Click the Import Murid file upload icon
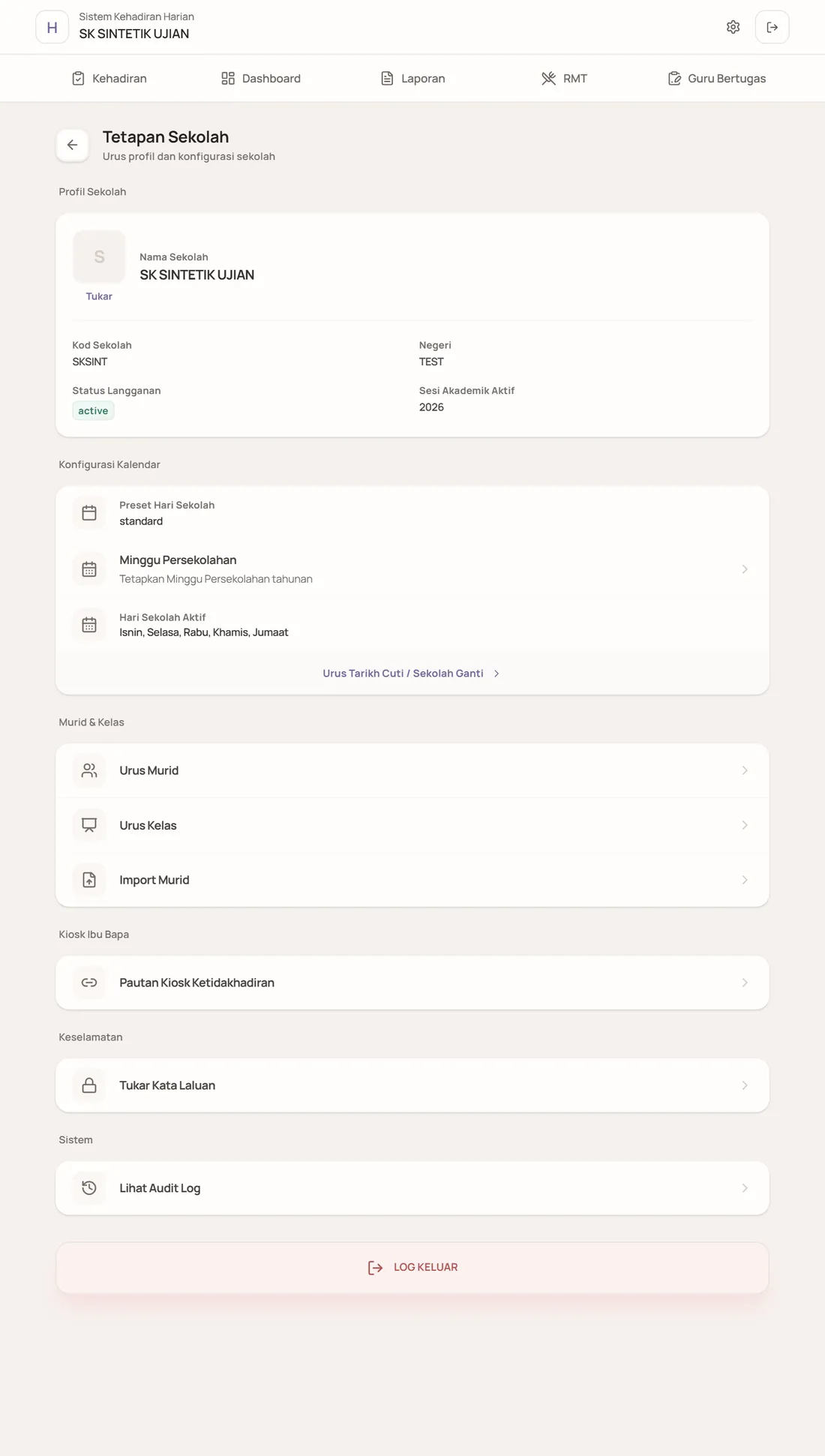 tap(89, 880)
